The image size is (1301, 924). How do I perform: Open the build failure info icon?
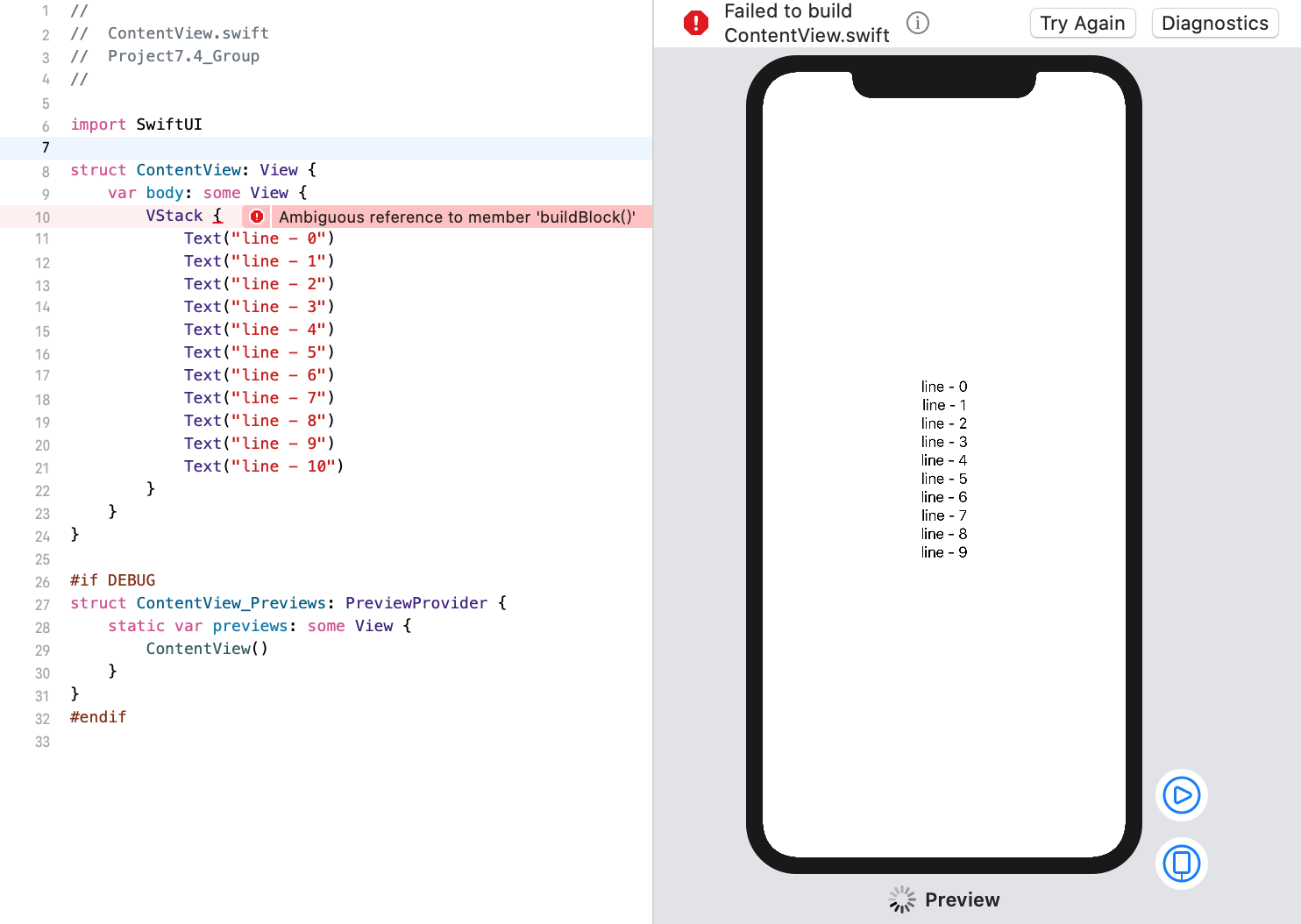coord(918,23)
